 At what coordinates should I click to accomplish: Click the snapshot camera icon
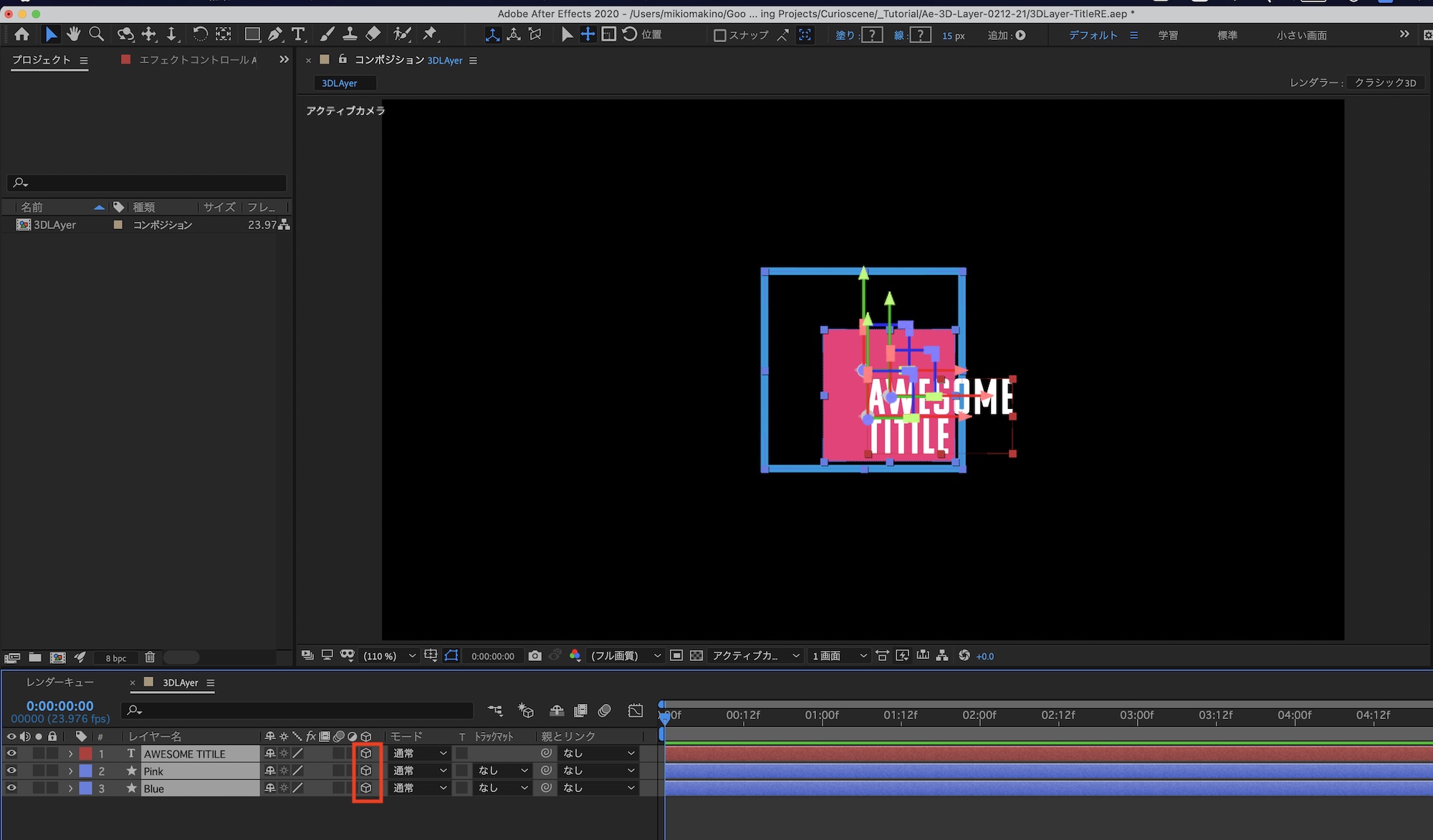[x=535, y=656]
